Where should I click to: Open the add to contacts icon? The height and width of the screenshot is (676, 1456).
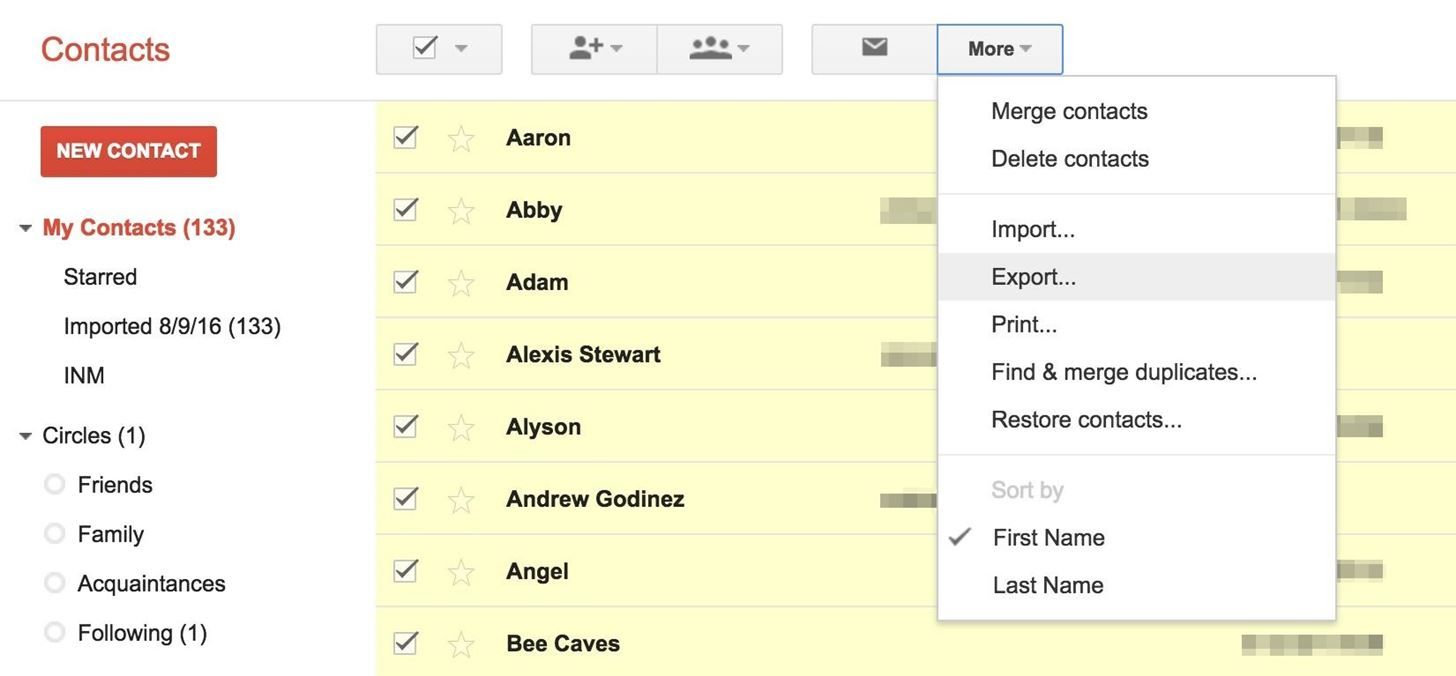594,49
